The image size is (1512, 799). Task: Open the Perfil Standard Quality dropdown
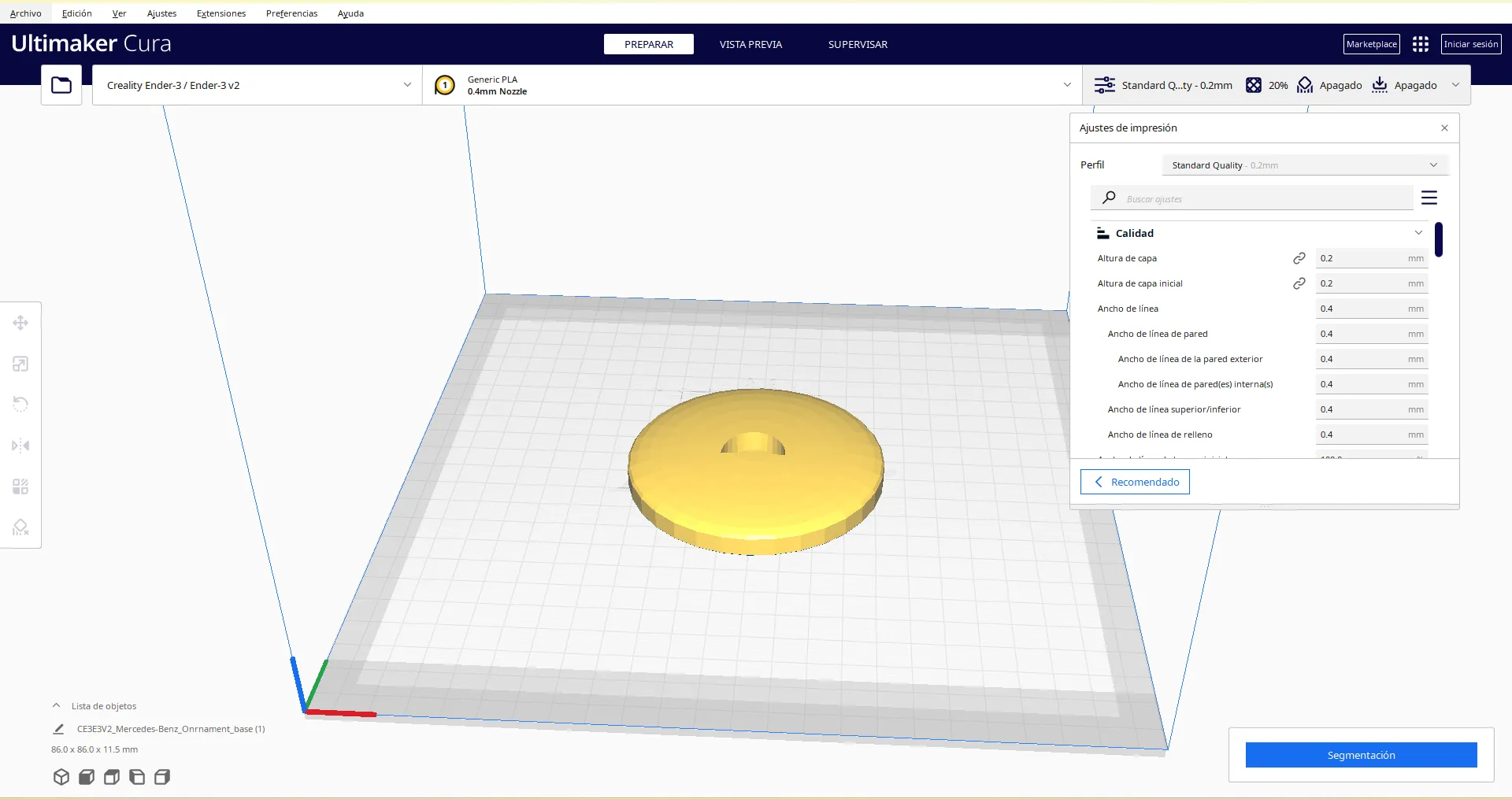(1304, 165)
